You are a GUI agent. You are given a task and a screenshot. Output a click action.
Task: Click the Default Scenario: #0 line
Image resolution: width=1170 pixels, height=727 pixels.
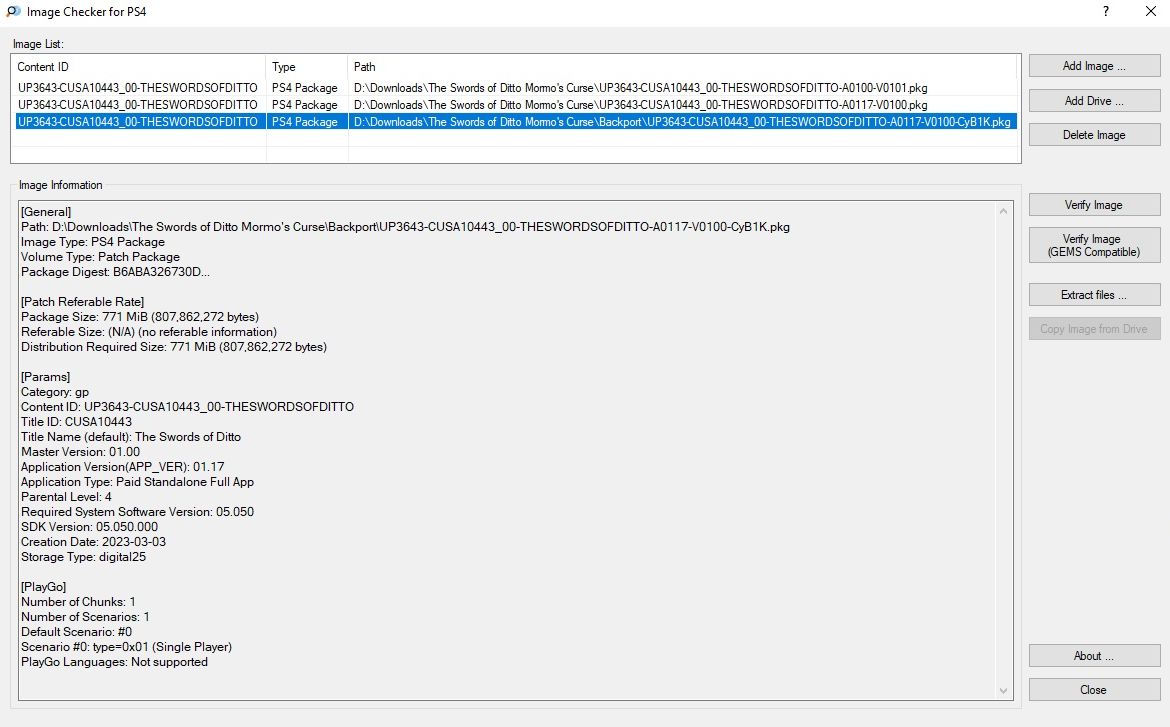(x=76, y=632)
